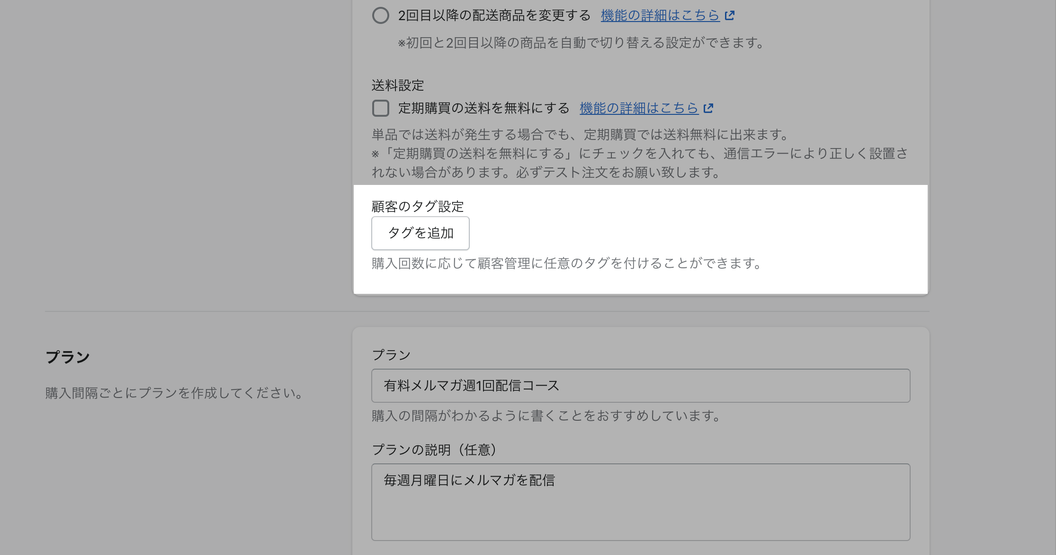Screen dimensions: 1056x555
Task: Click the プランの説明（任意） label
Action: coord(434,449)
